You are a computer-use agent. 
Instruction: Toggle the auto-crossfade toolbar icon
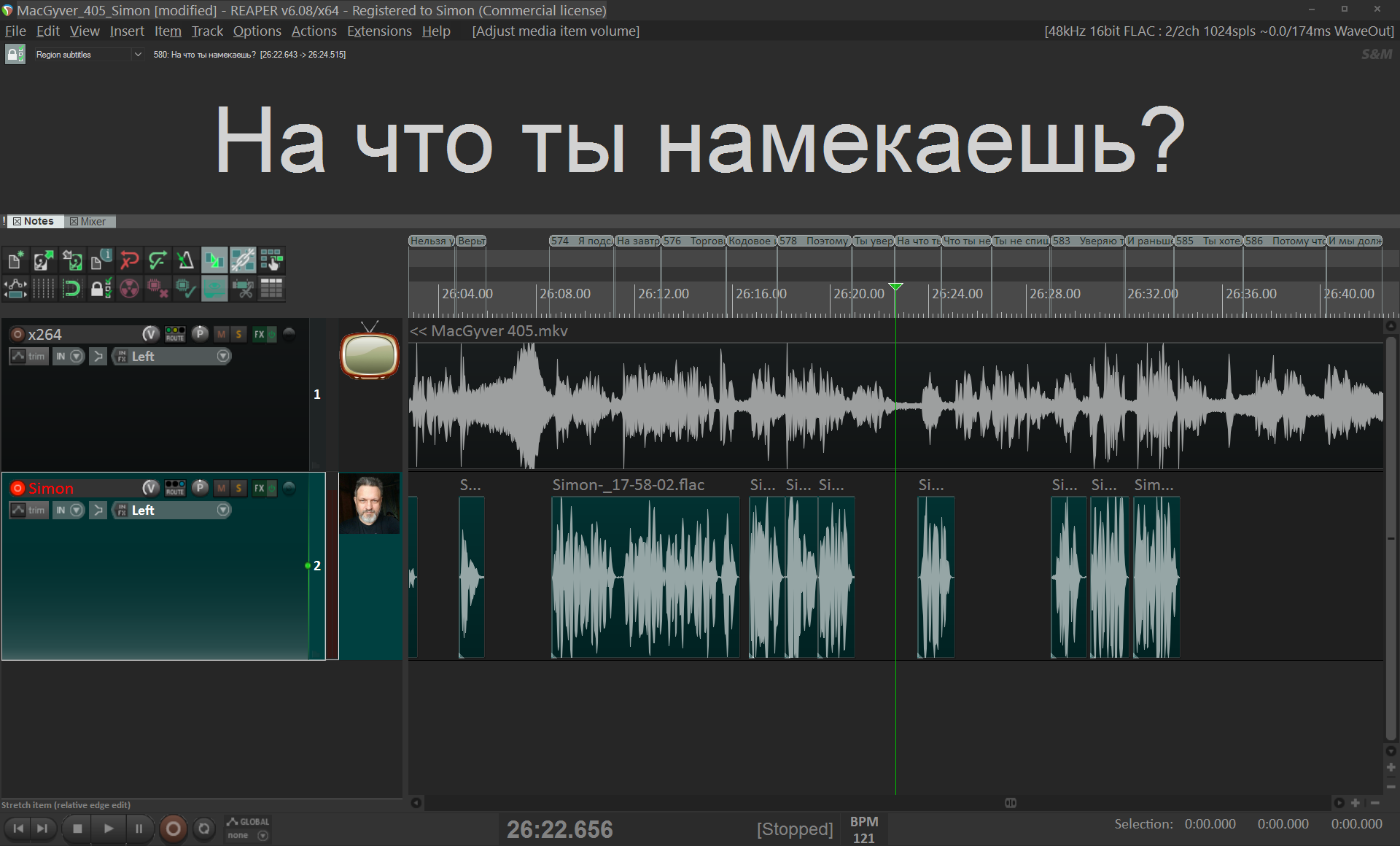point(214,260)
